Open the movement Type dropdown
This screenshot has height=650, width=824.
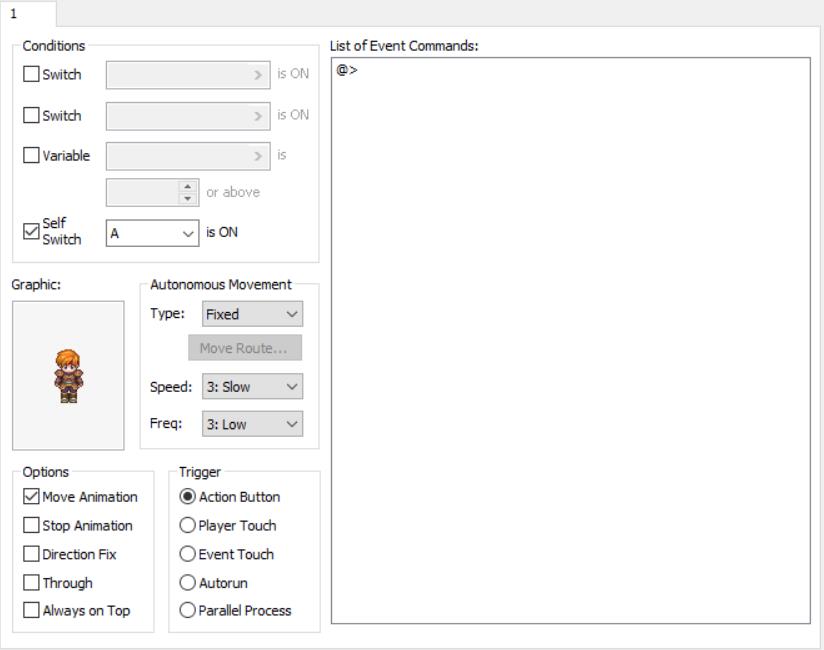point(252,314)
